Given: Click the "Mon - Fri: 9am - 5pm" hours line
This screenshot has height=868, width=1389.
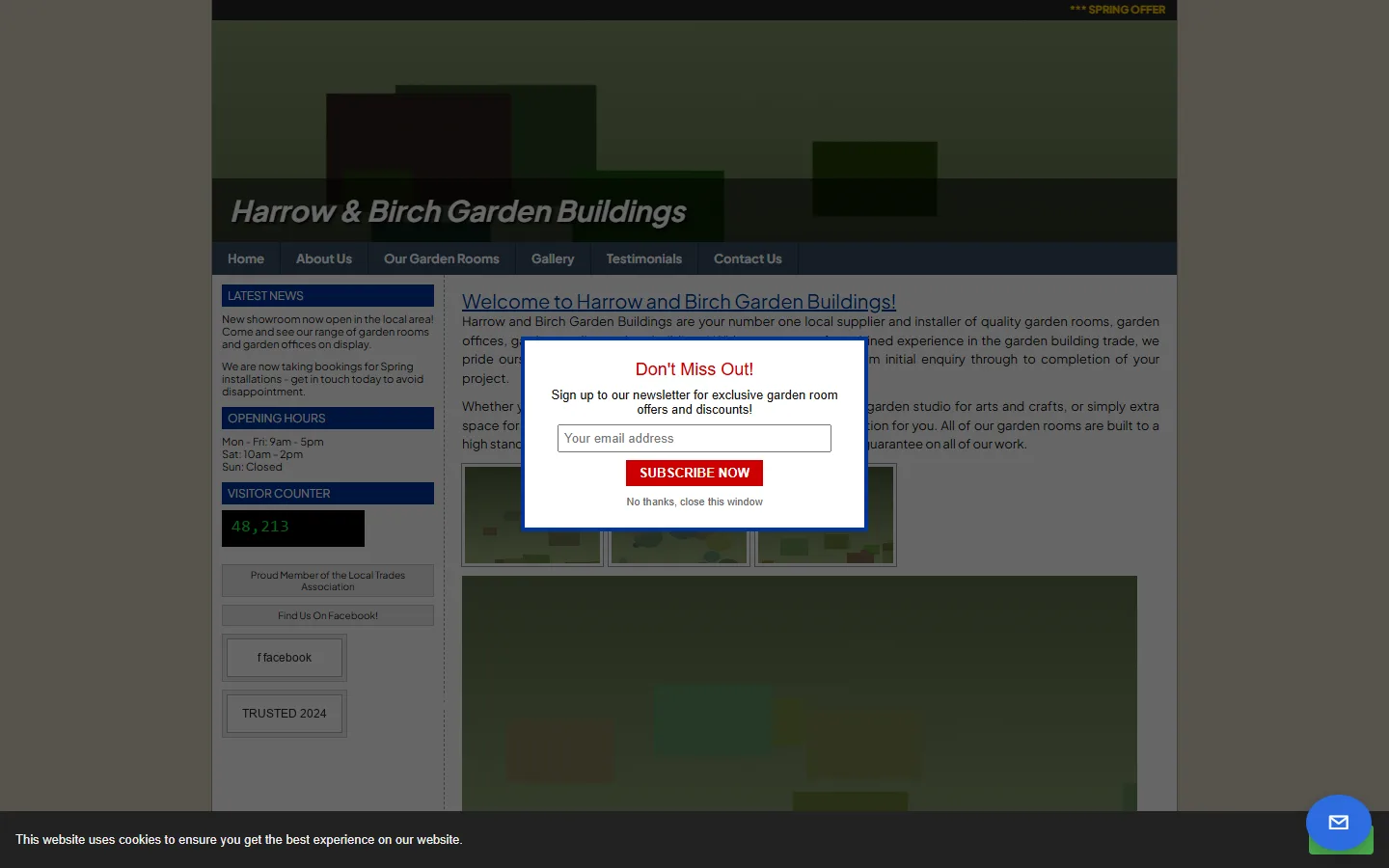Looking at the screenshot, I should tap(273, 442).
